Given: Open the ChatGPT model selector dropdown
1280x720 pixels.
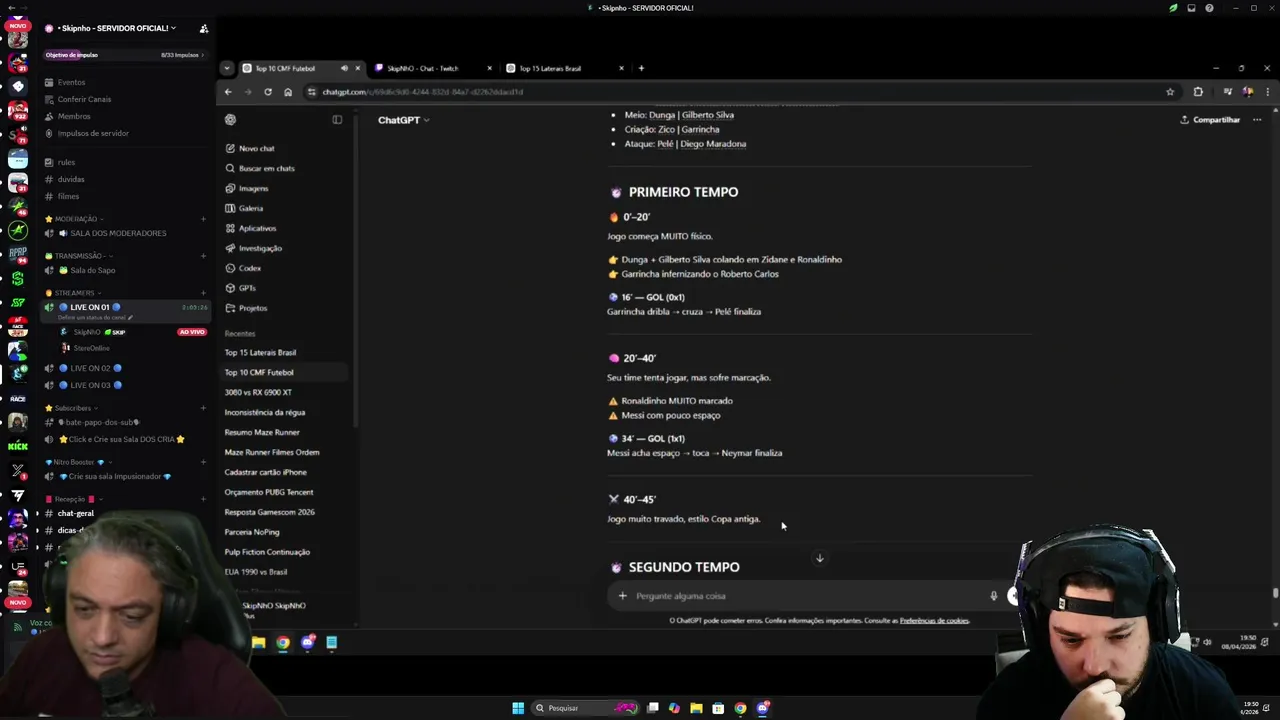Looking at the screenshot, I should tap(403, 120).
